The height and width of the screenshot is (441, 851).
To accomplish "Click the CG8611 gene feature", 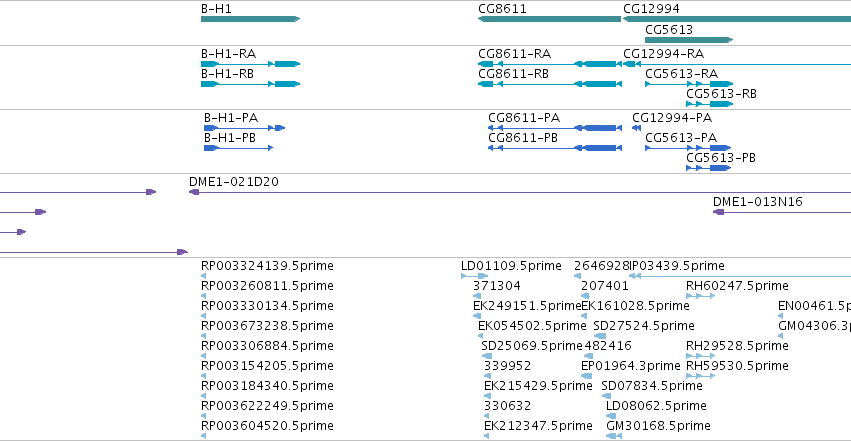I will [x=549, y=19].
